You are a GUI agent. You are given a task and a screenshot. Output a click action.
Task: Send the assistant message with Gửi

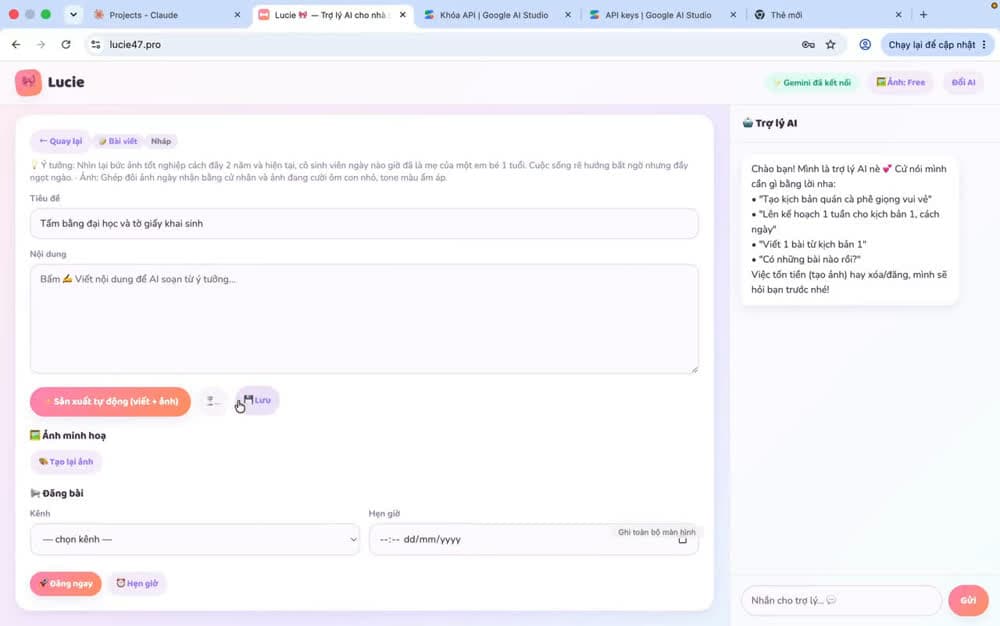(968, 601)
